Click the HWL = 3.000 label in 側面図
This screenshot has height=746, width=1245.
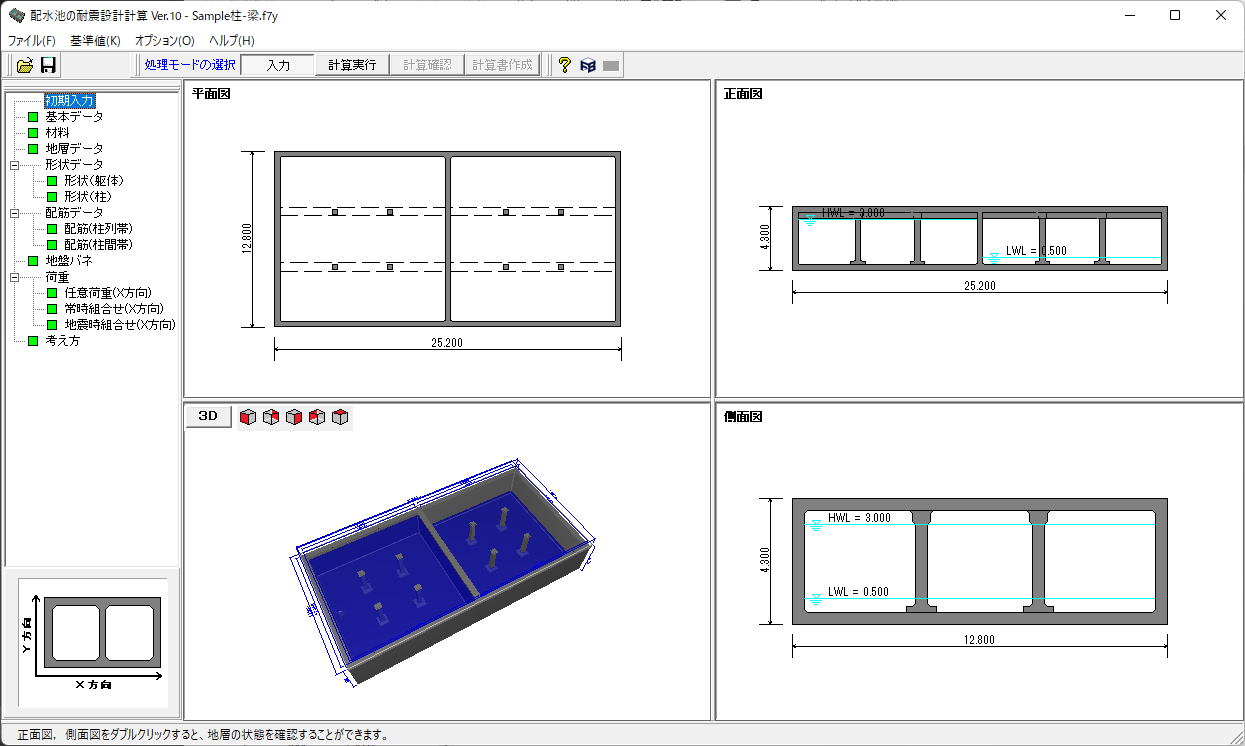(x=859, y=517)
